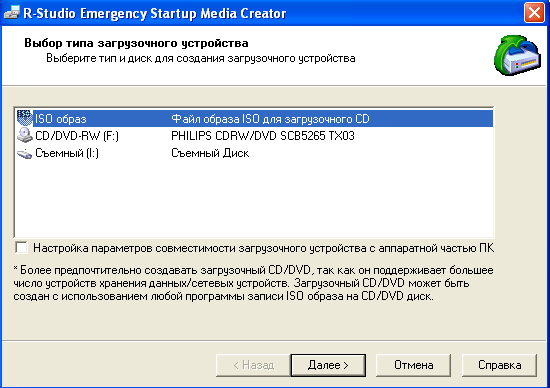Click the PHILIPS CDRW/DVD SCB5265 description

click(263, 135)
